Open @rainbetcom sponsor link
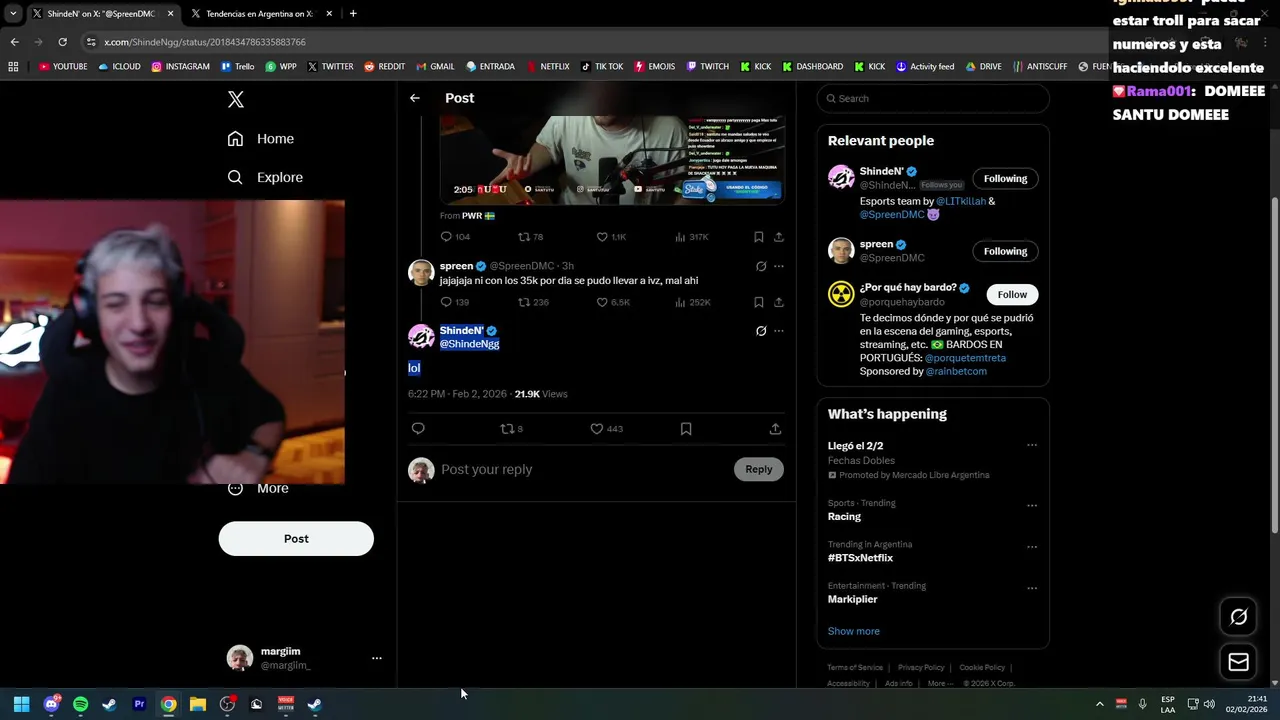The height and width of the screenshot is (720, 1280). (x=956, y=371)
